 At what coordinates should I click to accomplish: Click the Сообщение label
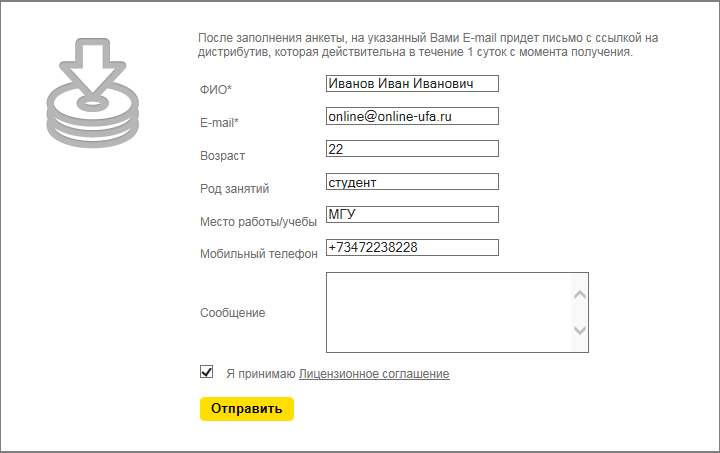(232, 313)
